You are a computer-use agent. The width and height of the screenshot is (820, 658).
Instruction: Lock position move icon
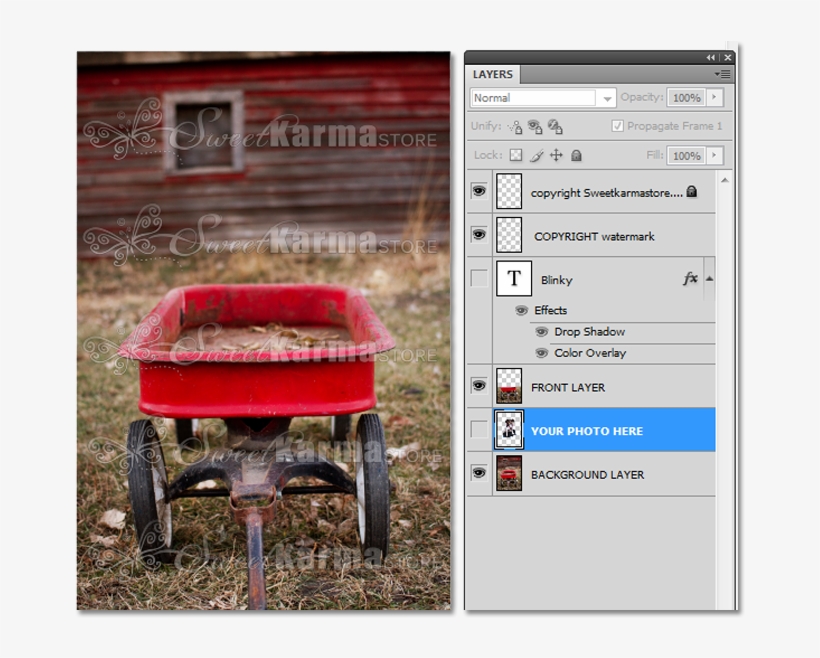pos(556,155)
